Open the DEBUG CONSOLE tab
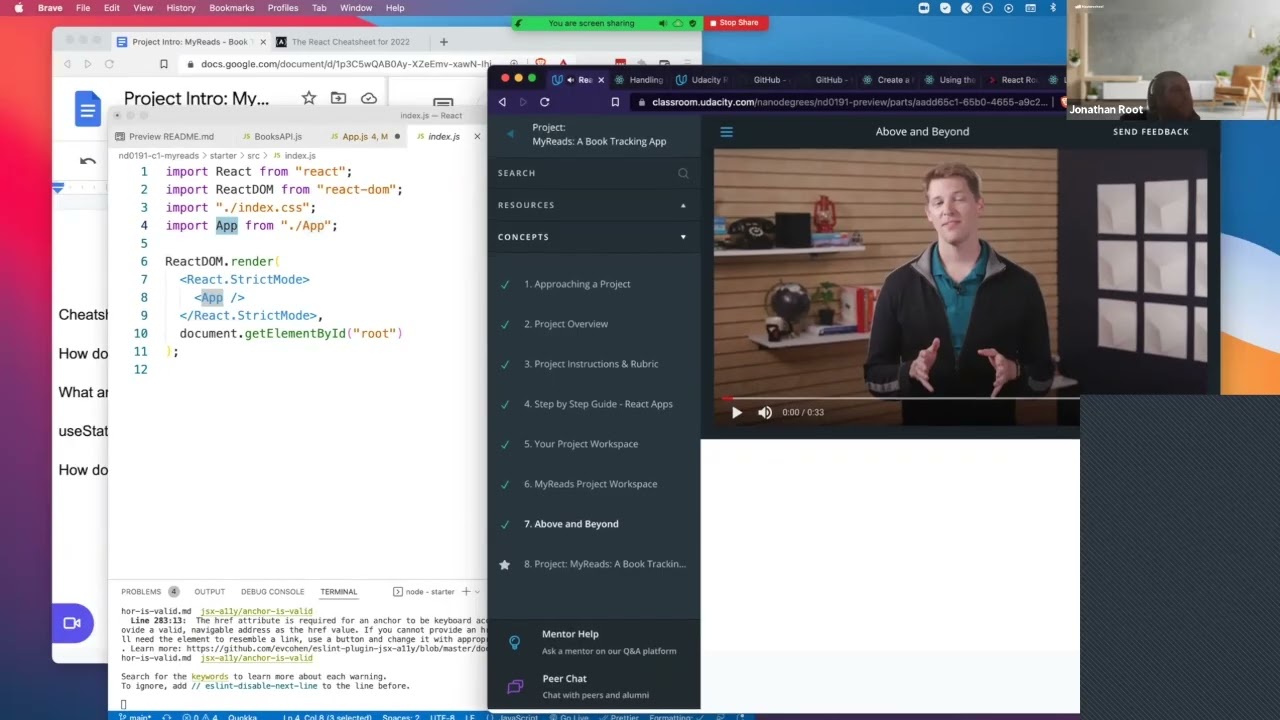Viewport: 1280px width, 720px height. pos(272,591)
